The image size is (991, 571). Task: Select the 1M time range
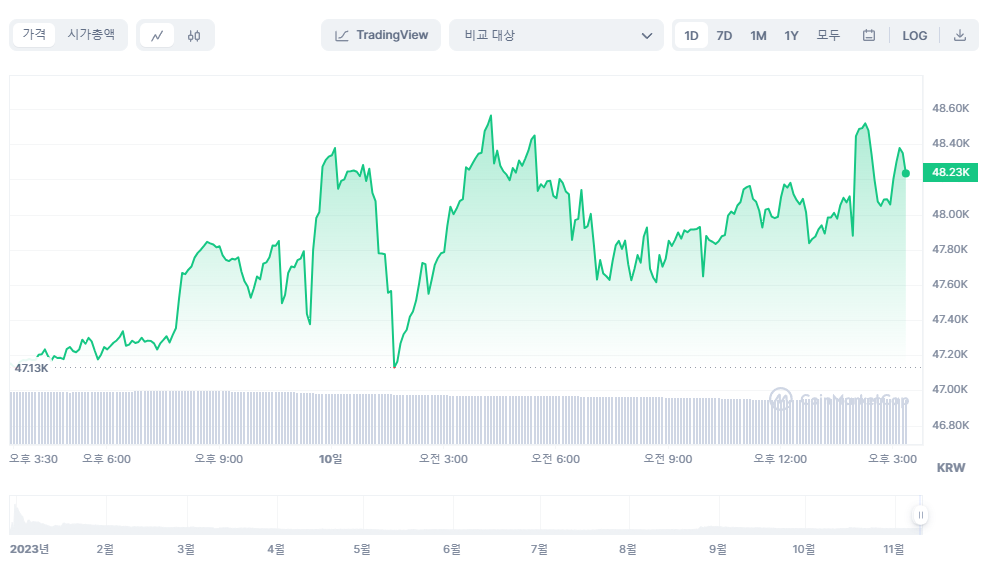click(758, 35)
